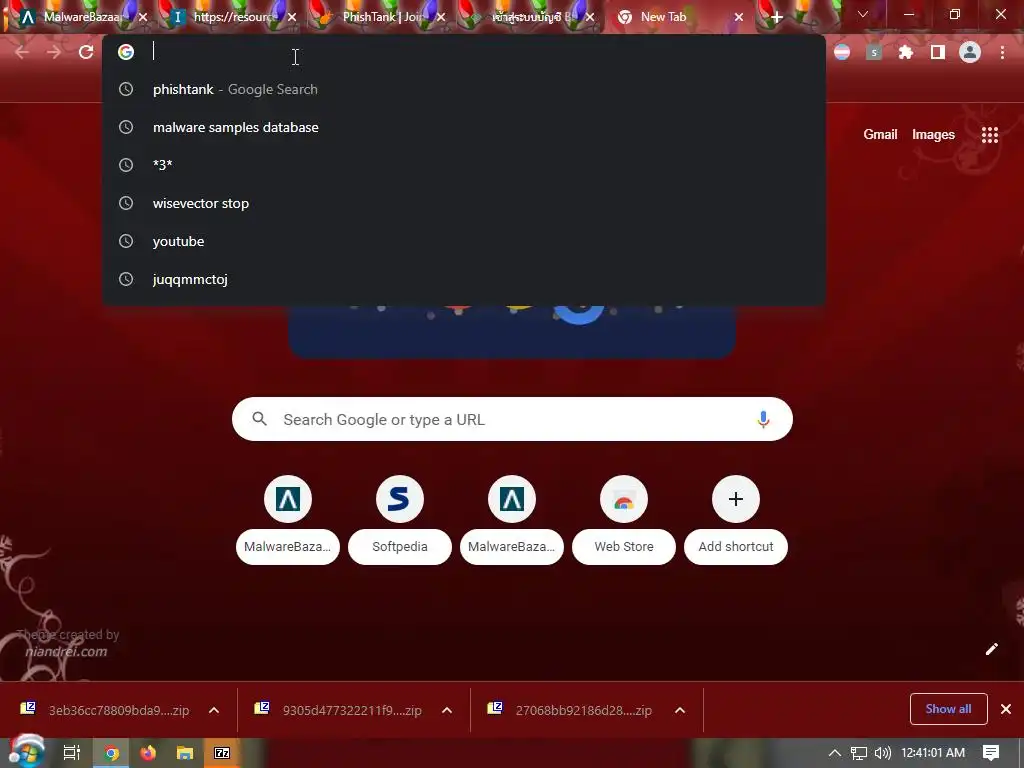This screenshot has width=1024, height=768.
Task: Open the profile avatar menu
Action: pos(970,52)
